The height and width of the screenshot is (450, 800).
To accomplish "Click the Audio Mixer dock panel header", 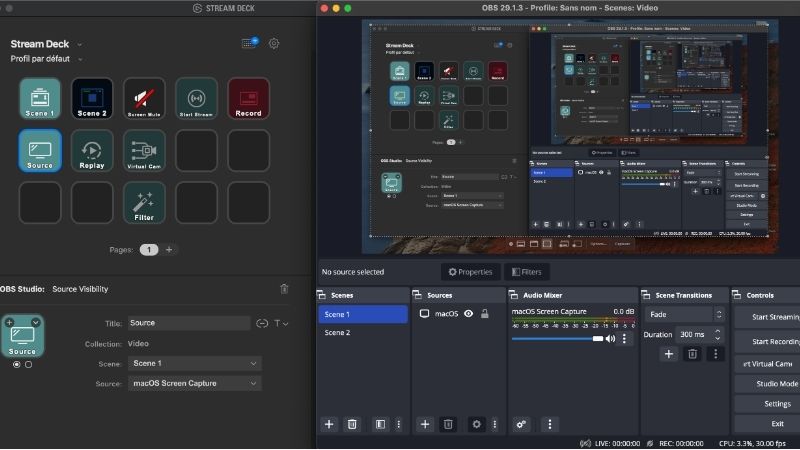I will tap(572, 295).
